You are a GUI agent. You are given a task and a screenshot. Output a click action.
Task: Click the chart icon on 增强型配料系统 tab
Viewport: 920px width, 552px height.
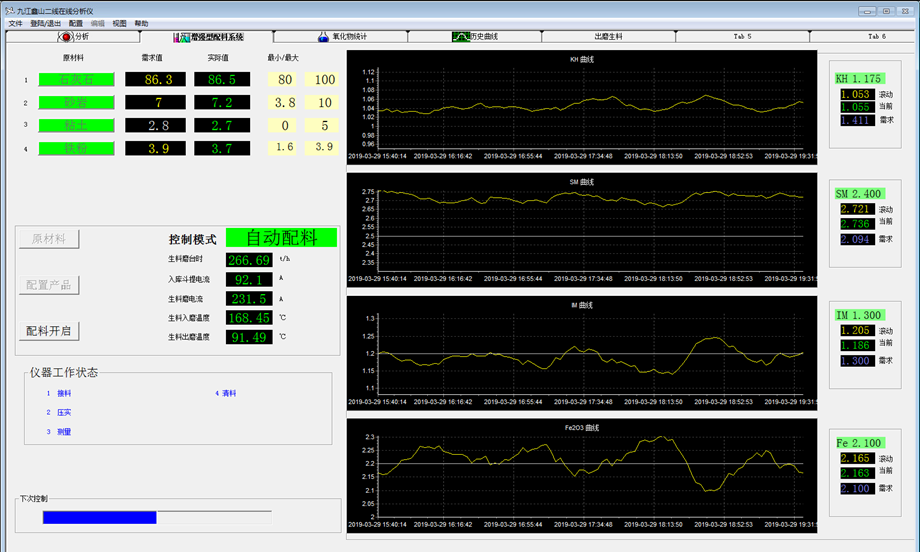[x=180, y=36]
